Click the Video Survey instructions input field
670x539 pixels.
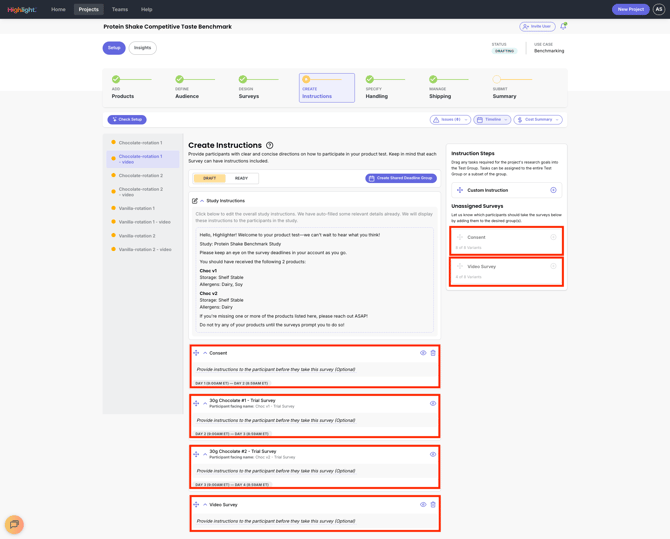click(315, 521)
